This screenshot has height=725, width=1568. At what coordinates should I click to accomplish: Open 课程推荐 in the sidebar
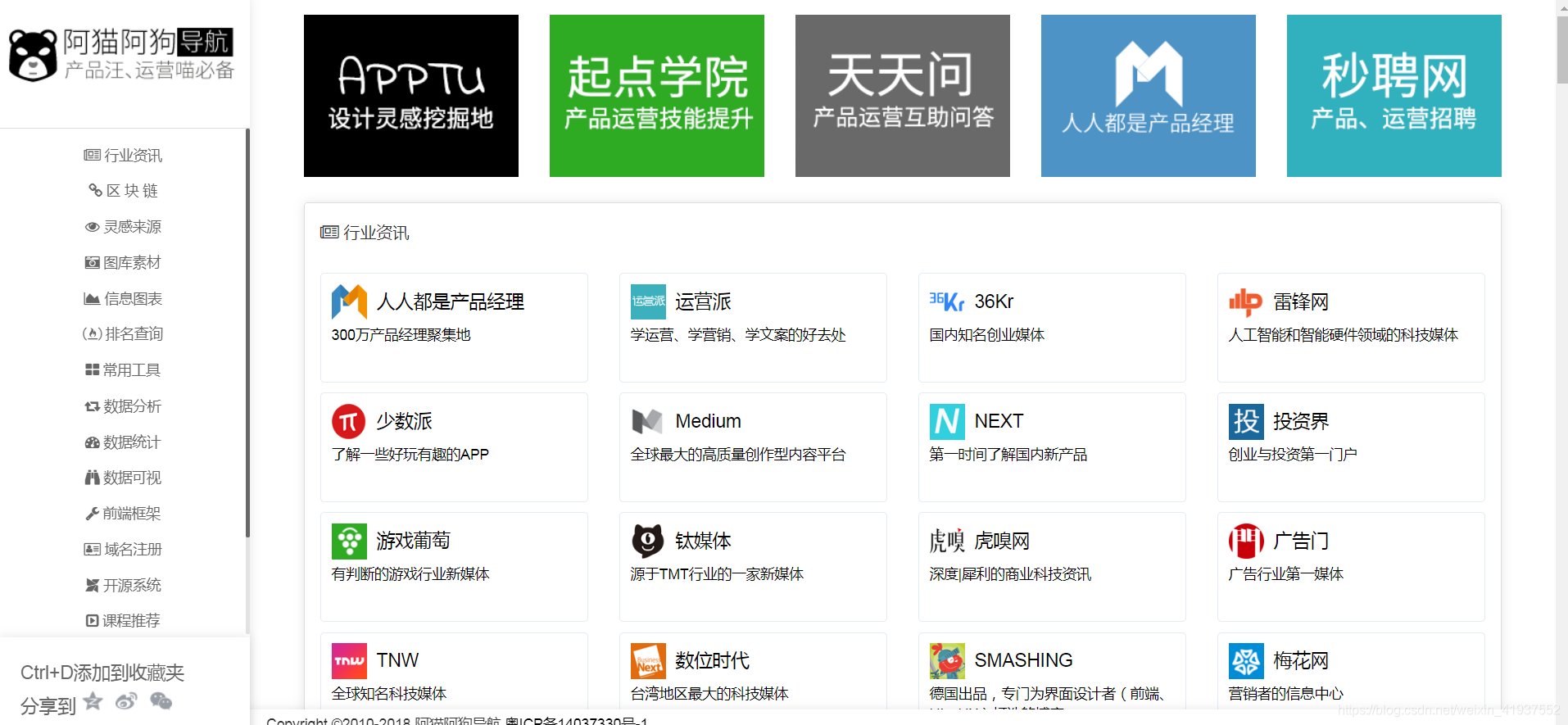tap(123, 621)
